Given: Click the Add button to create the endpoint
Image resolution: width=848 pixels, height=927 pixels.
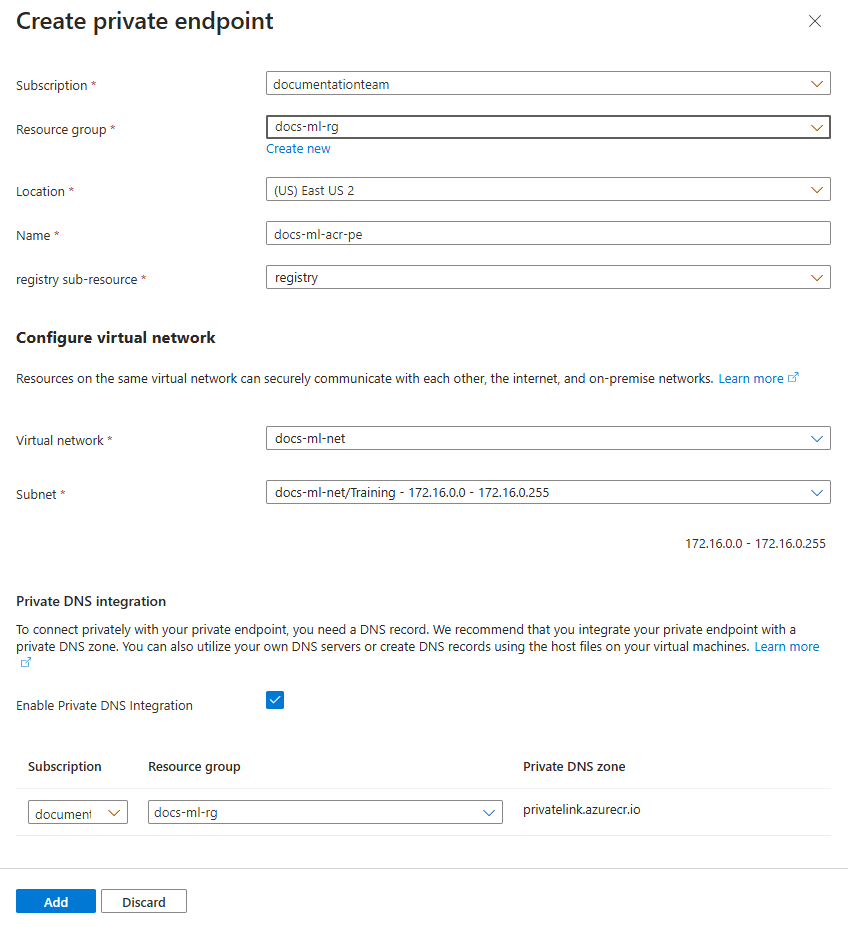Looking at the screenshot, I should point(55,901).
